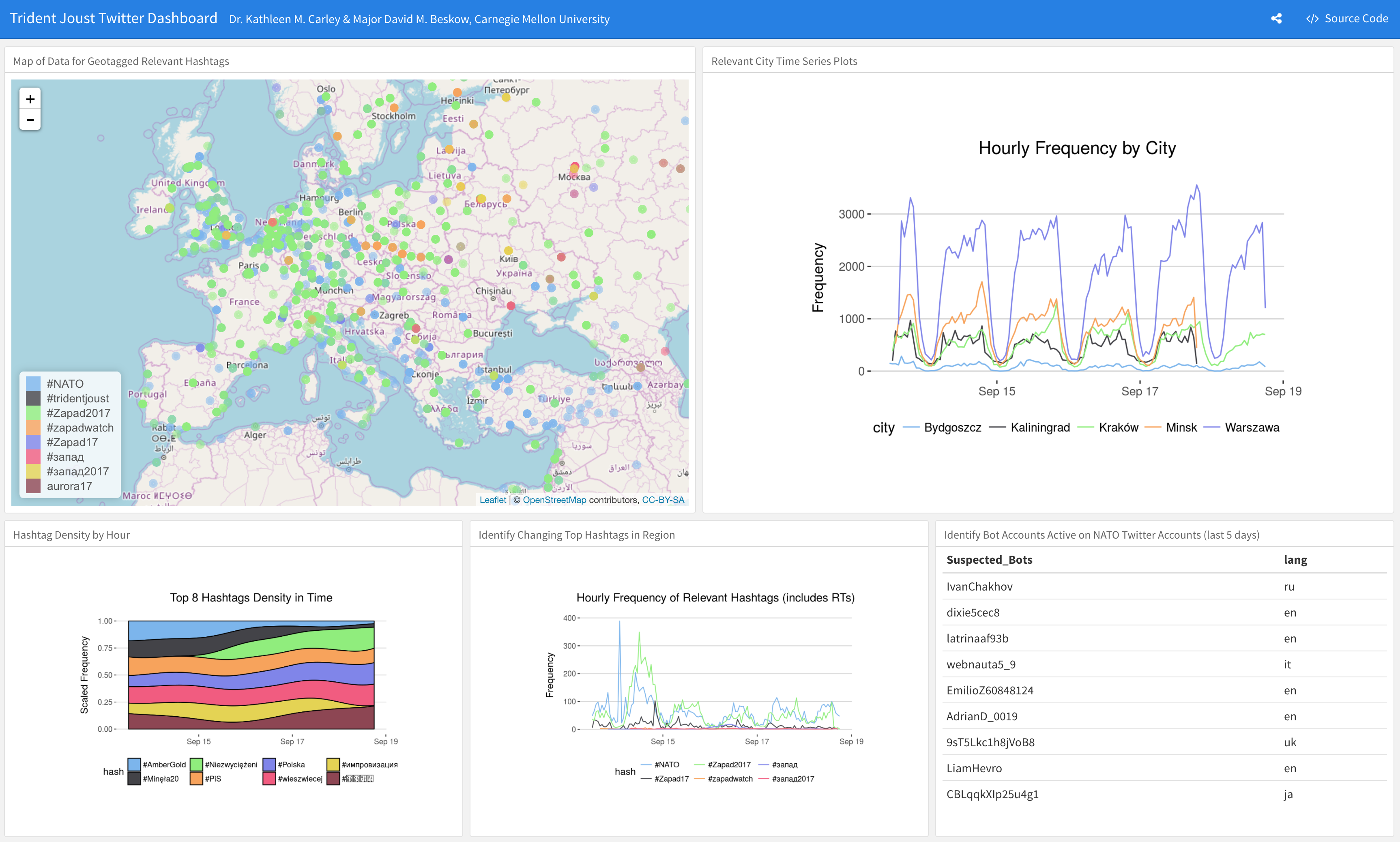The width and height of the screenshot is (1400, 842).
Task: Open the Leaflet attribution link
Action: point(492,500)
